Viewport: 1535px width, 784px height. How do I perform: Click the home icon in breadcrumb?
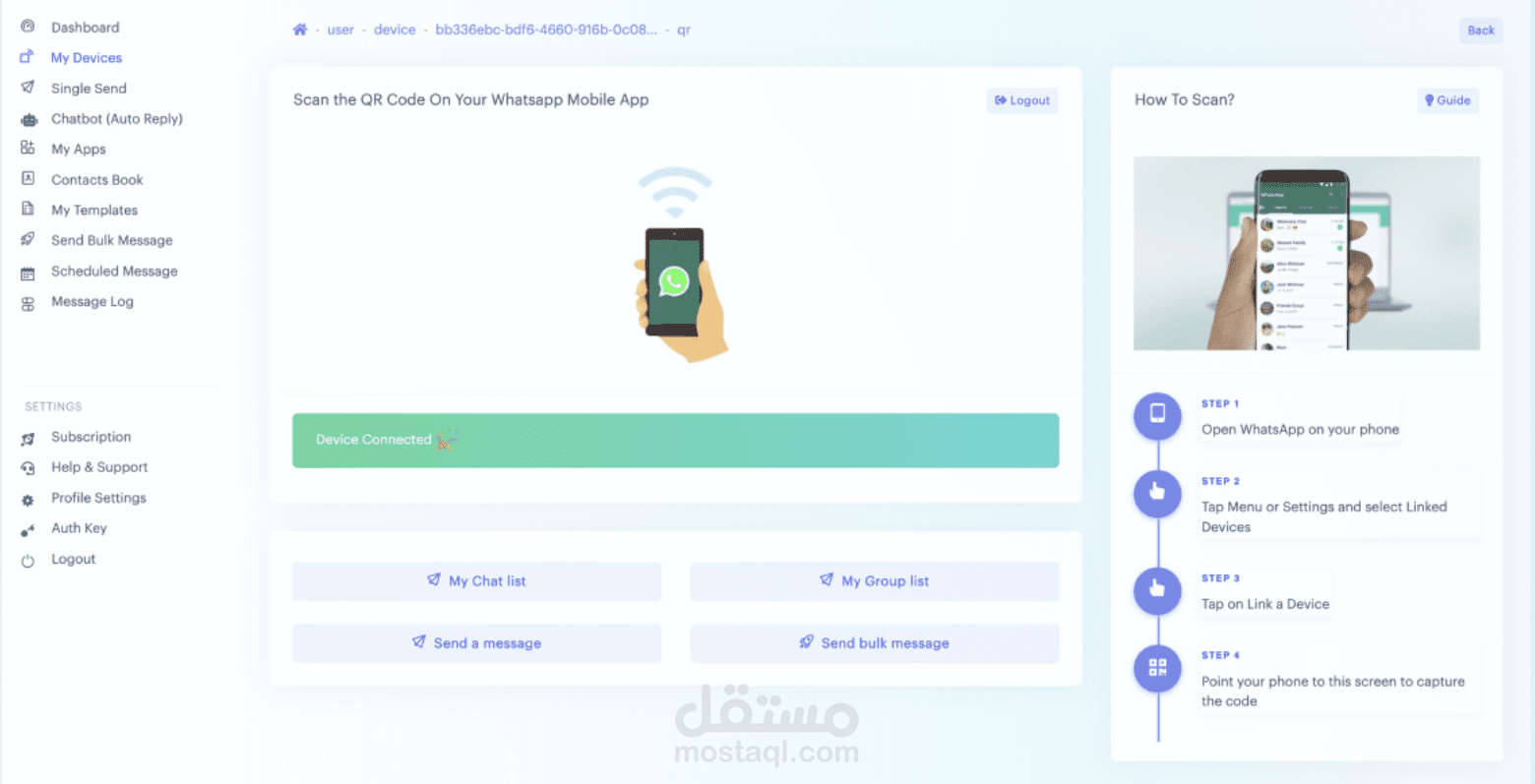(300, 30)
